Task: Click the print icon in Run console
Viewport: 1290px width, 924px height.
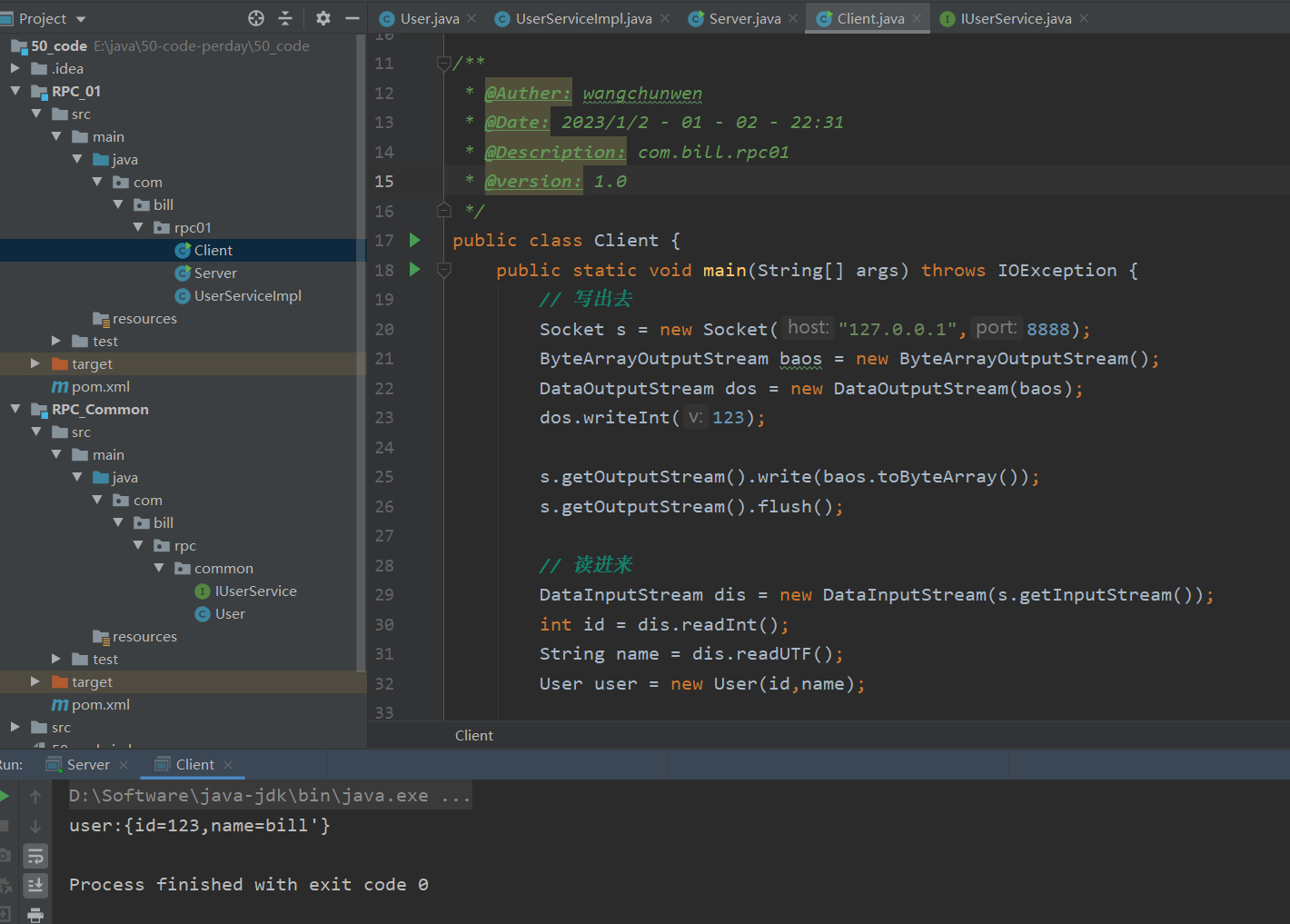Action: click(x=35, y=914)
